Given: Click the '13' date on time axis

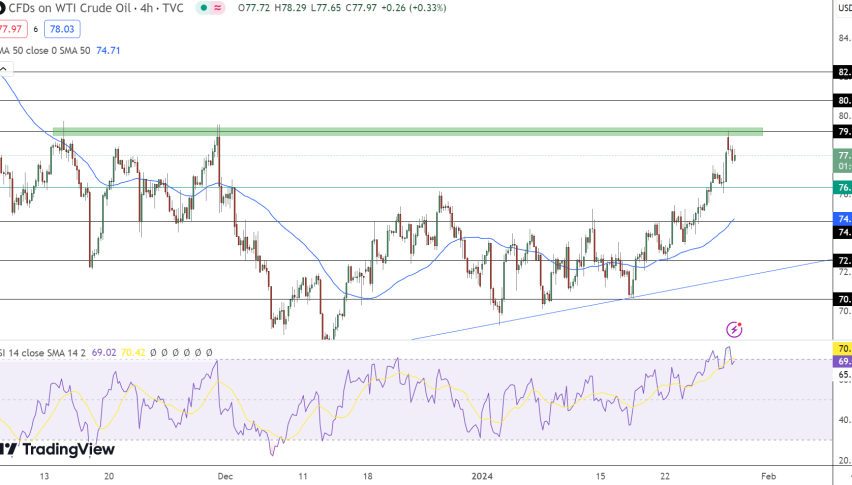Looking at the screenshot, I should [x=44, y=476].
